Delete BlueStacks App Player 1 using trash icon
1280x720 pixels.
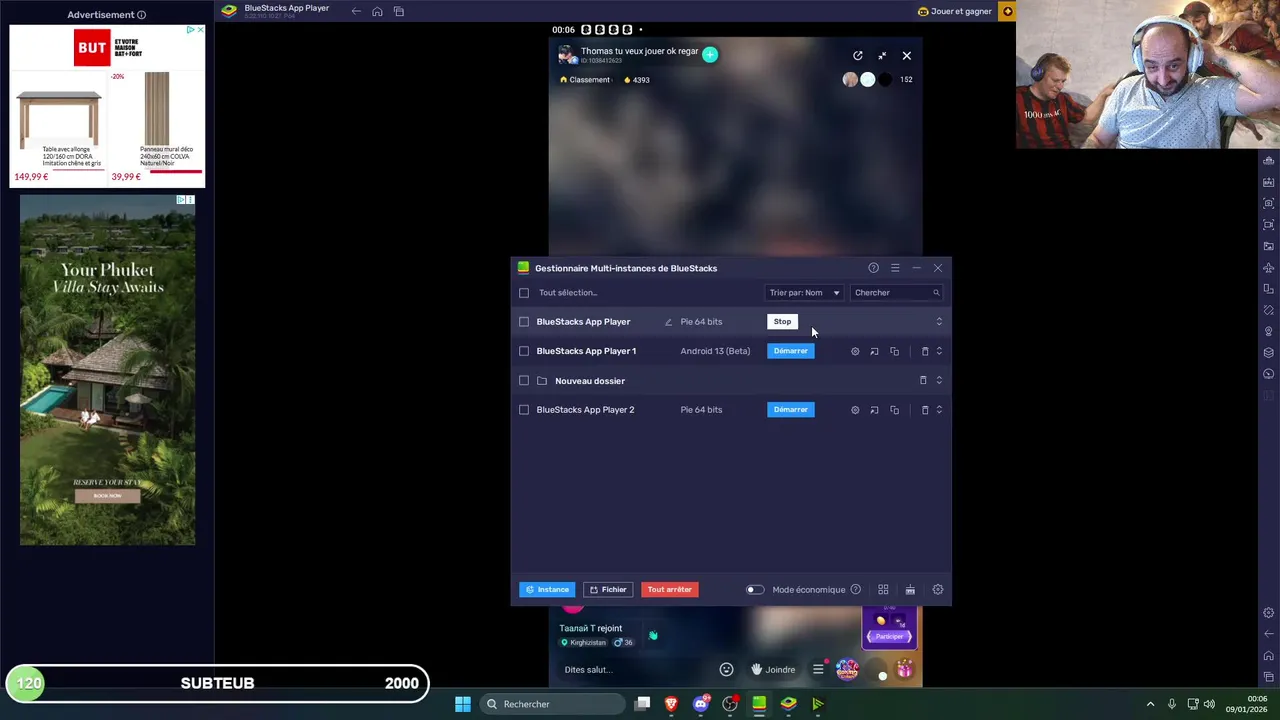click(x=924, y=351)
